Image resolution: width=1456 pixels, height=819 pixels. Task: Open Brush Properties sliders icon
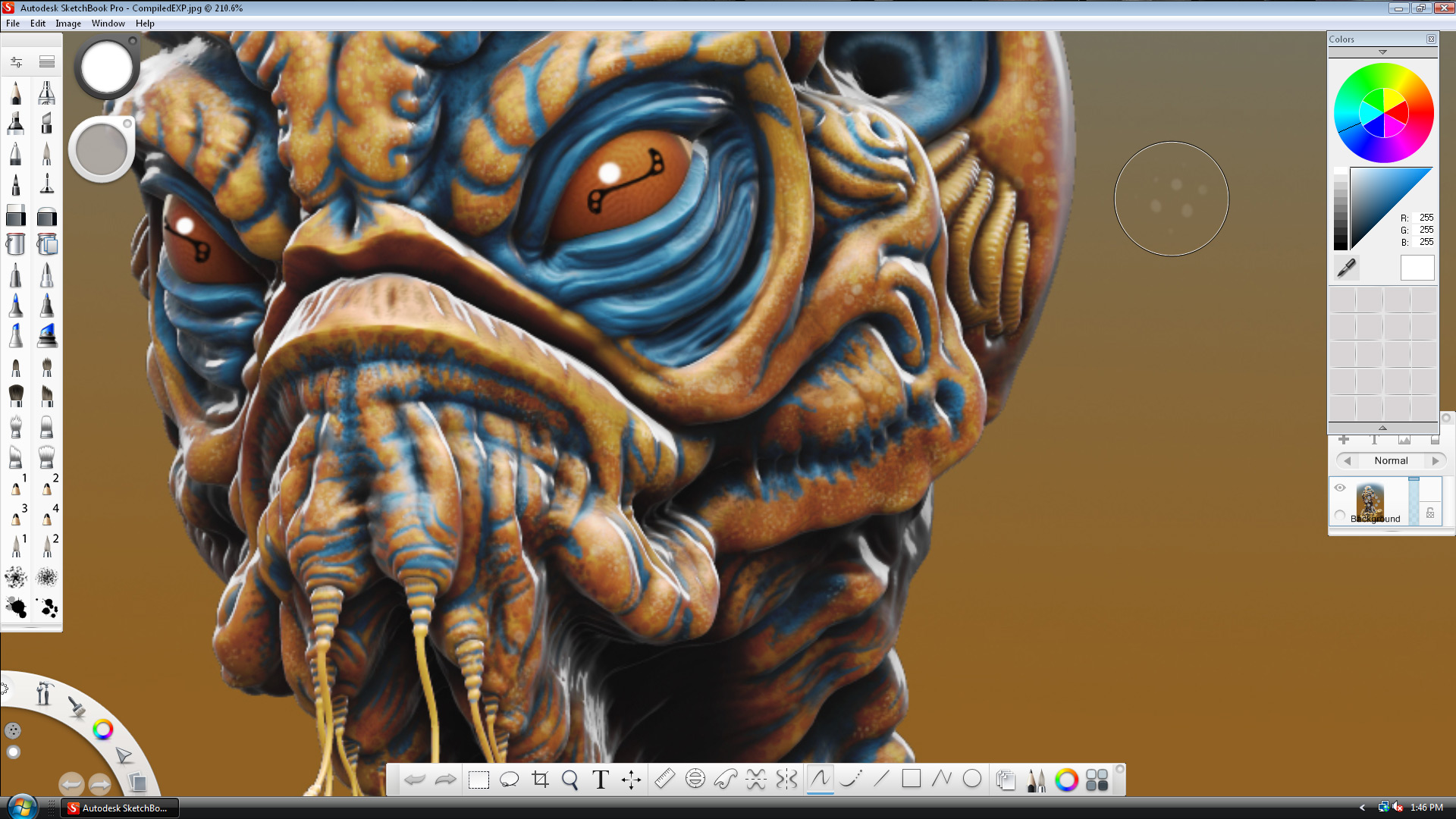tap(16, 61)
